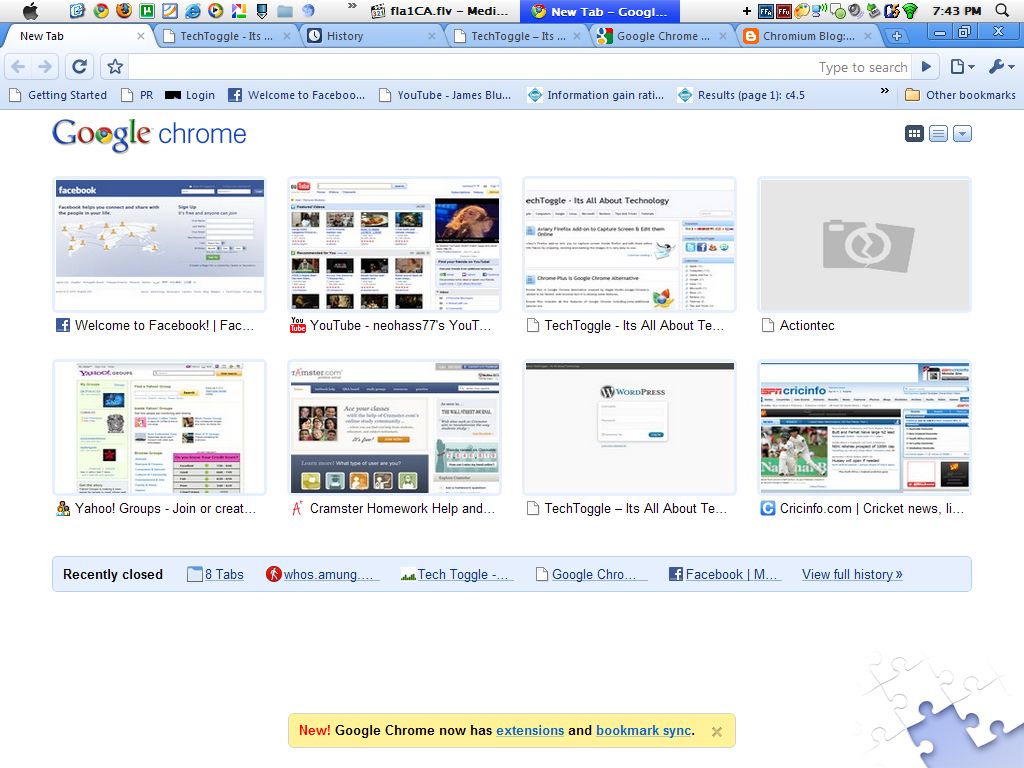
Task: Open the Actiontec placeholder thumbnail
Action: (865, 244)
